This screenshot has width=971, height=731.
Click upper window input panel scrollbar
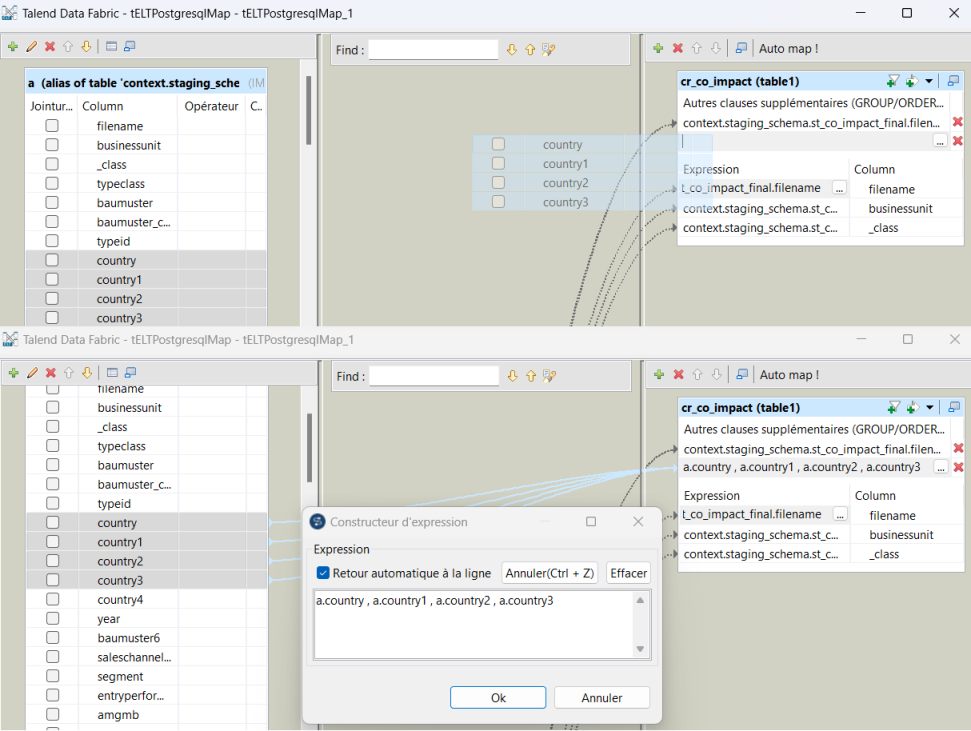[308, 110]
